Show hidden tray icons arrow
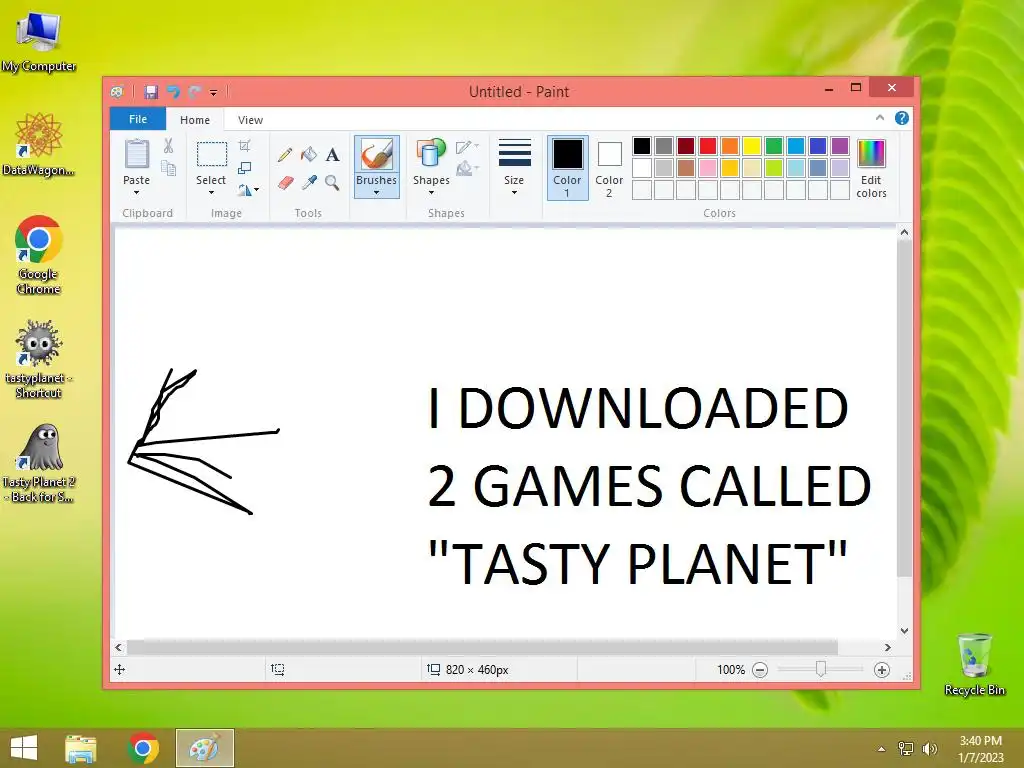1024x768 pixels. click(882, 749)
